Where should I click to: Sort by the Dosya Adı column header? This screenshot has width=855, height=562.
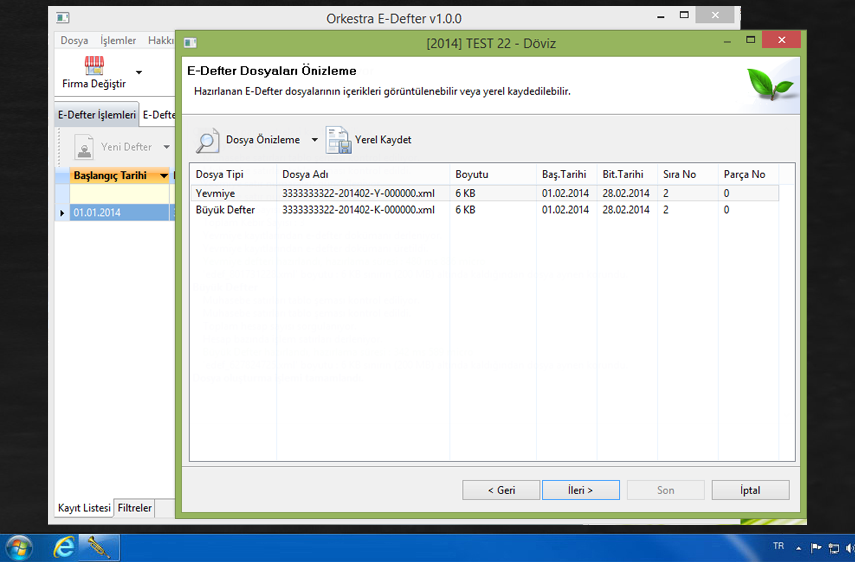[x=305, y=174]
